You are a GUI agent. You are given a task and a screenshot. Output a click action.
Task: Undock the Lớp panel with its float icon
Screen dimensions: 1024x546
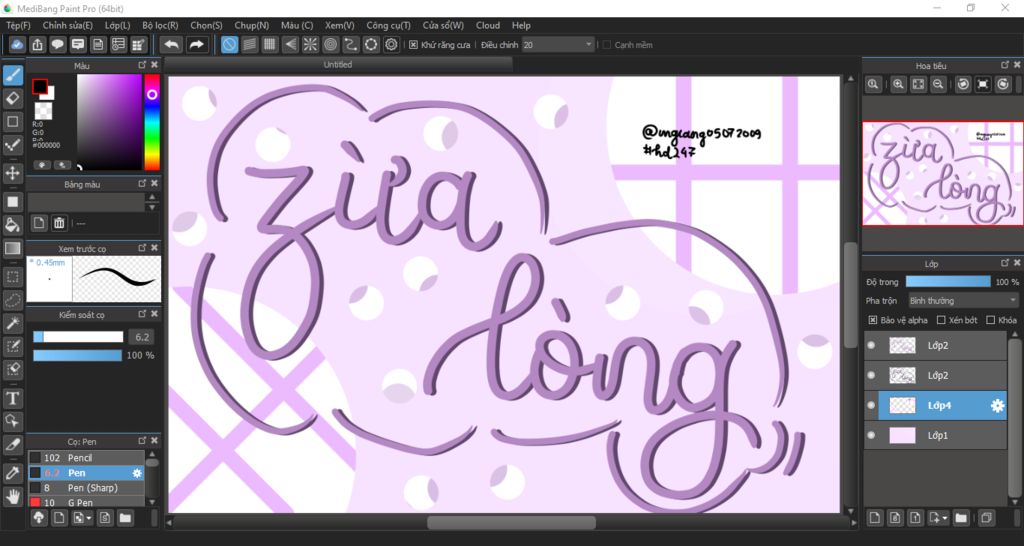tap(1004, 263)
